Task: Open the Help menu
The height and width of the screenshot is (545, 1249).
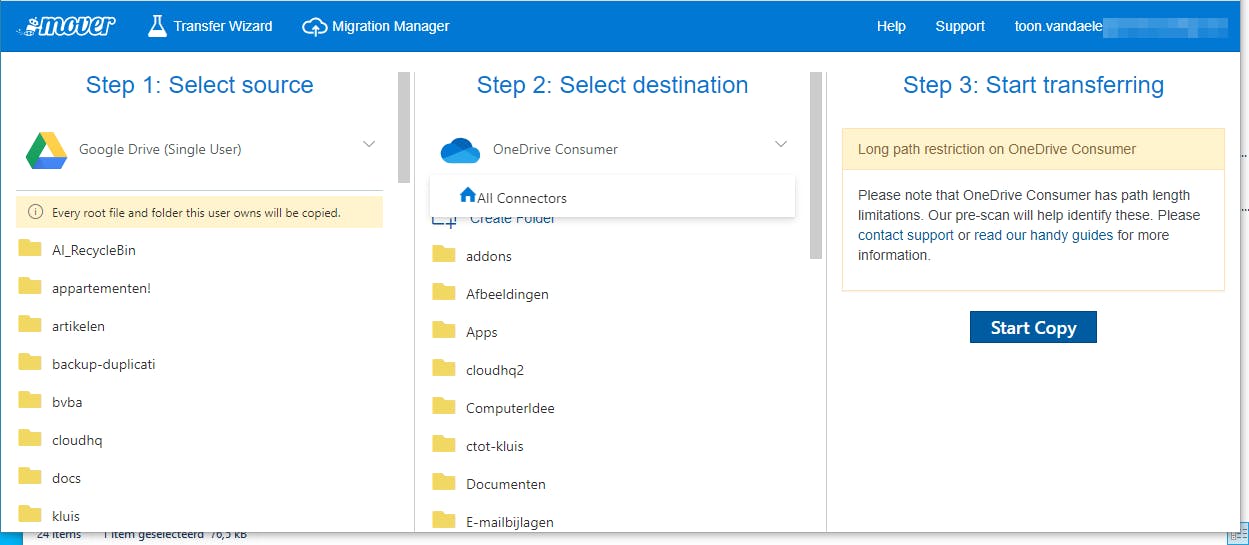Action: tap(891, 27)
